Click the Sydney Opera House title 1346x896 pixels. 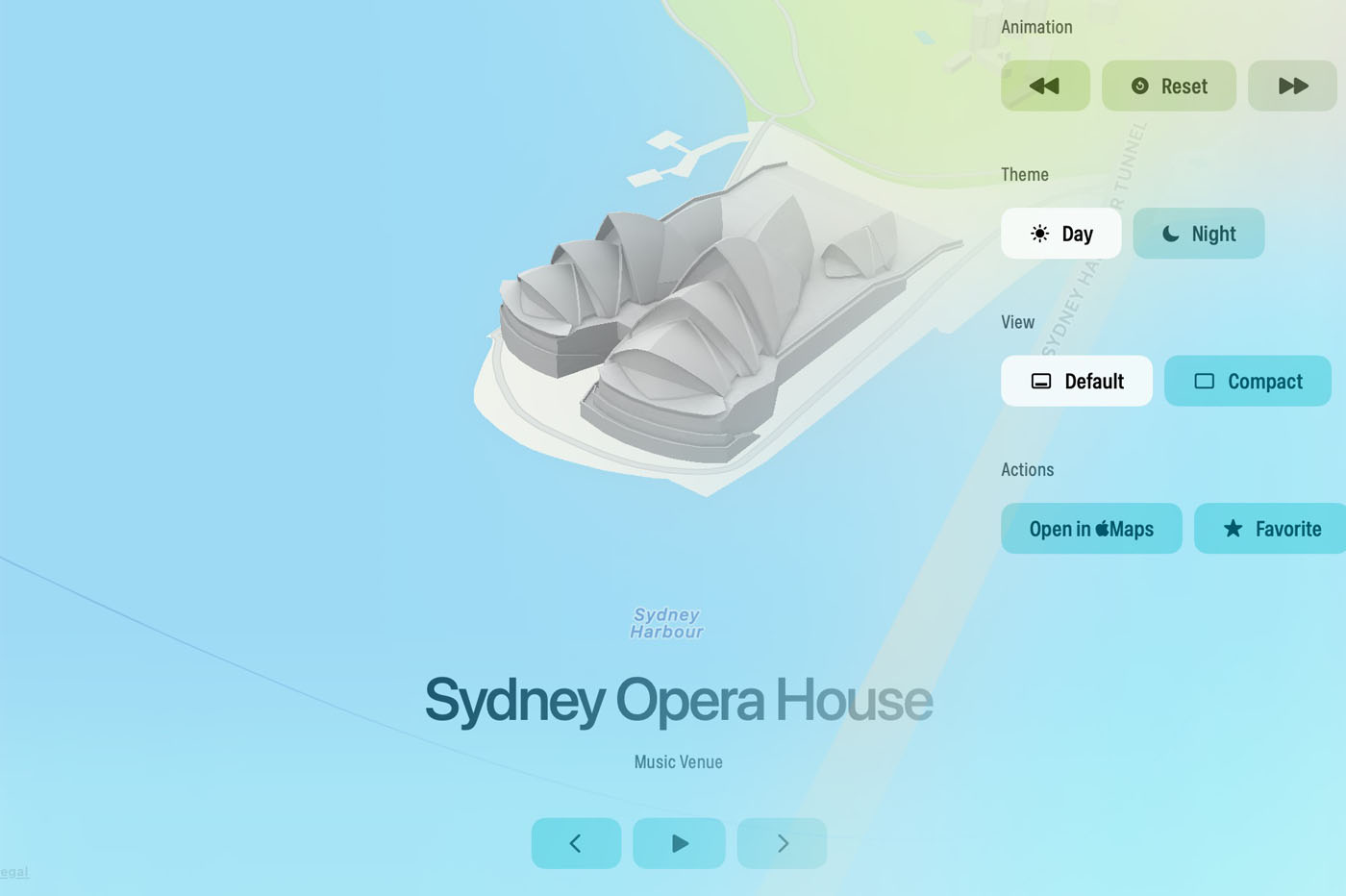point(679,700)
